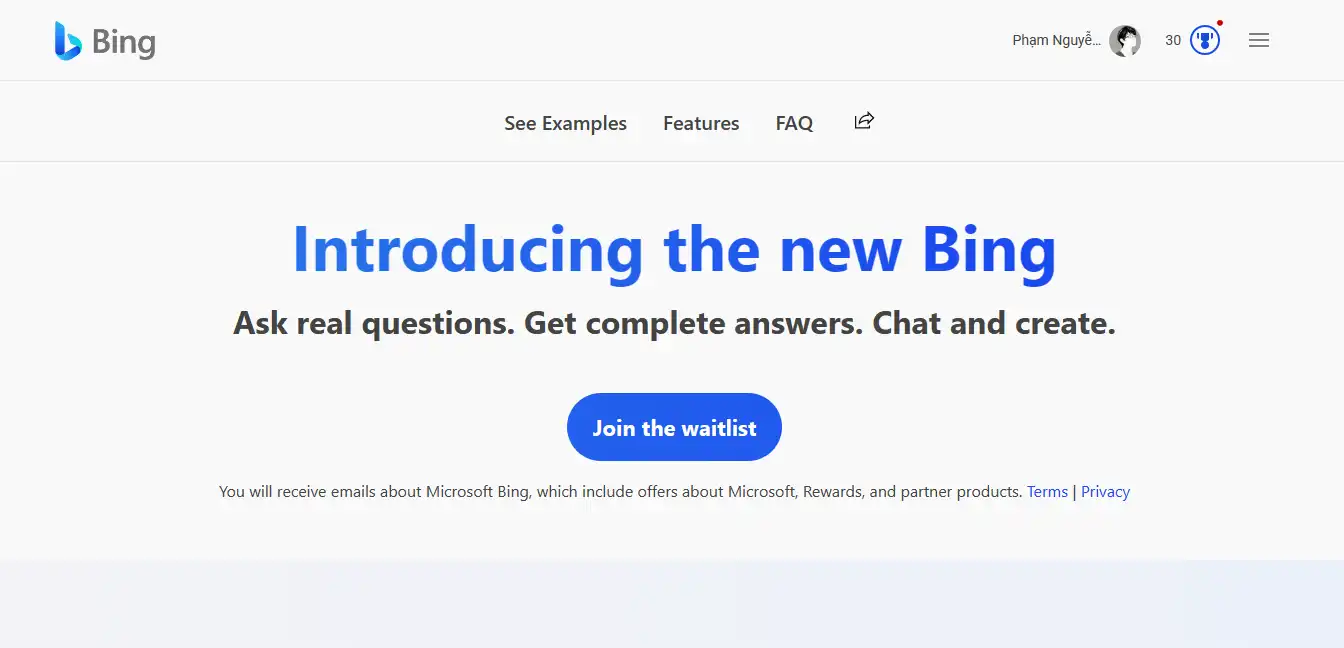Image resolution: width=1344 pixels, height=648 pixels.
Task: Open the FAQ navigation item
Action: pos(794,123)
